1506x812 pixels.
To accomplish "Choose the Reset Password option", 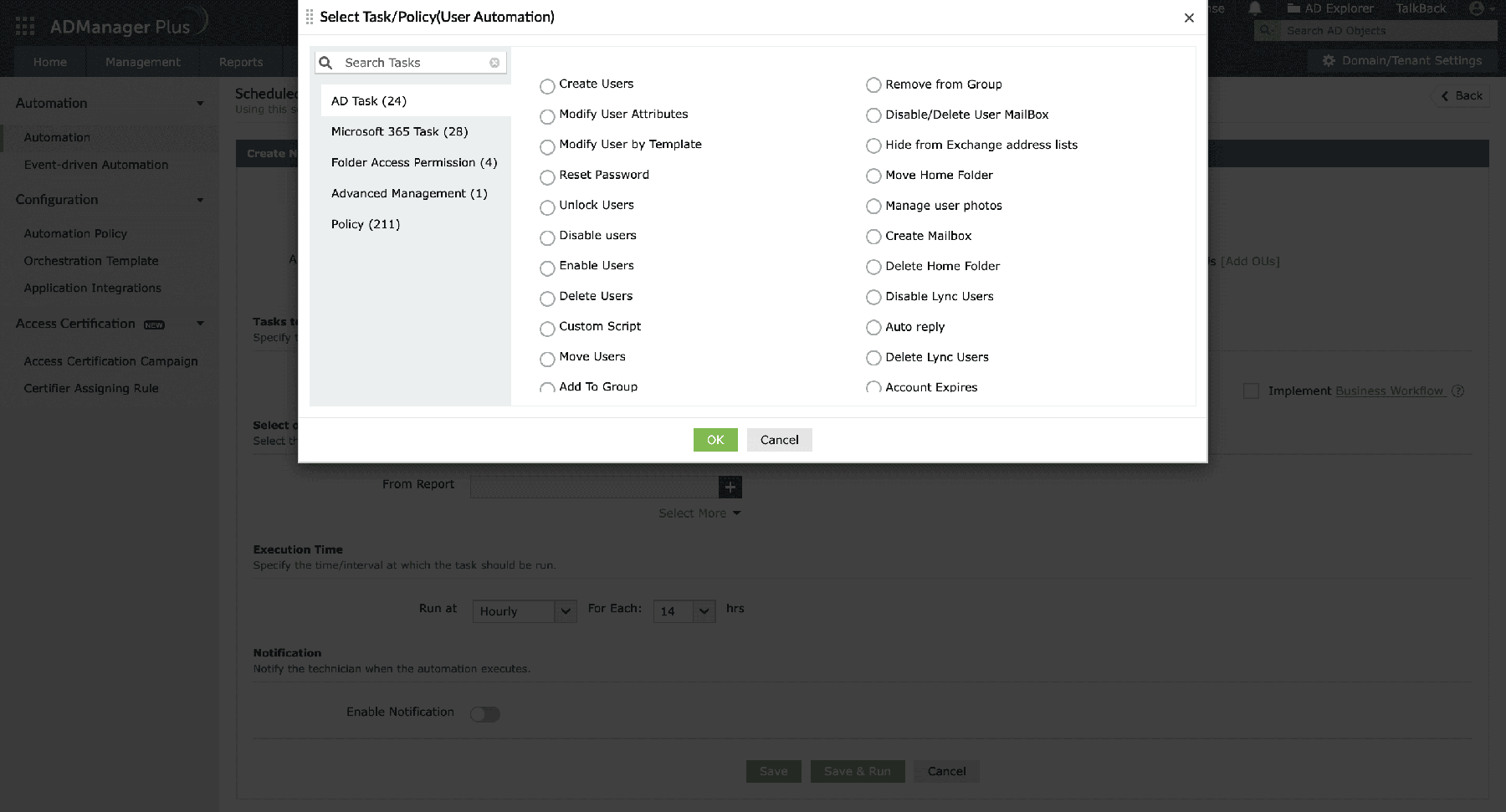I will [547, 177].
